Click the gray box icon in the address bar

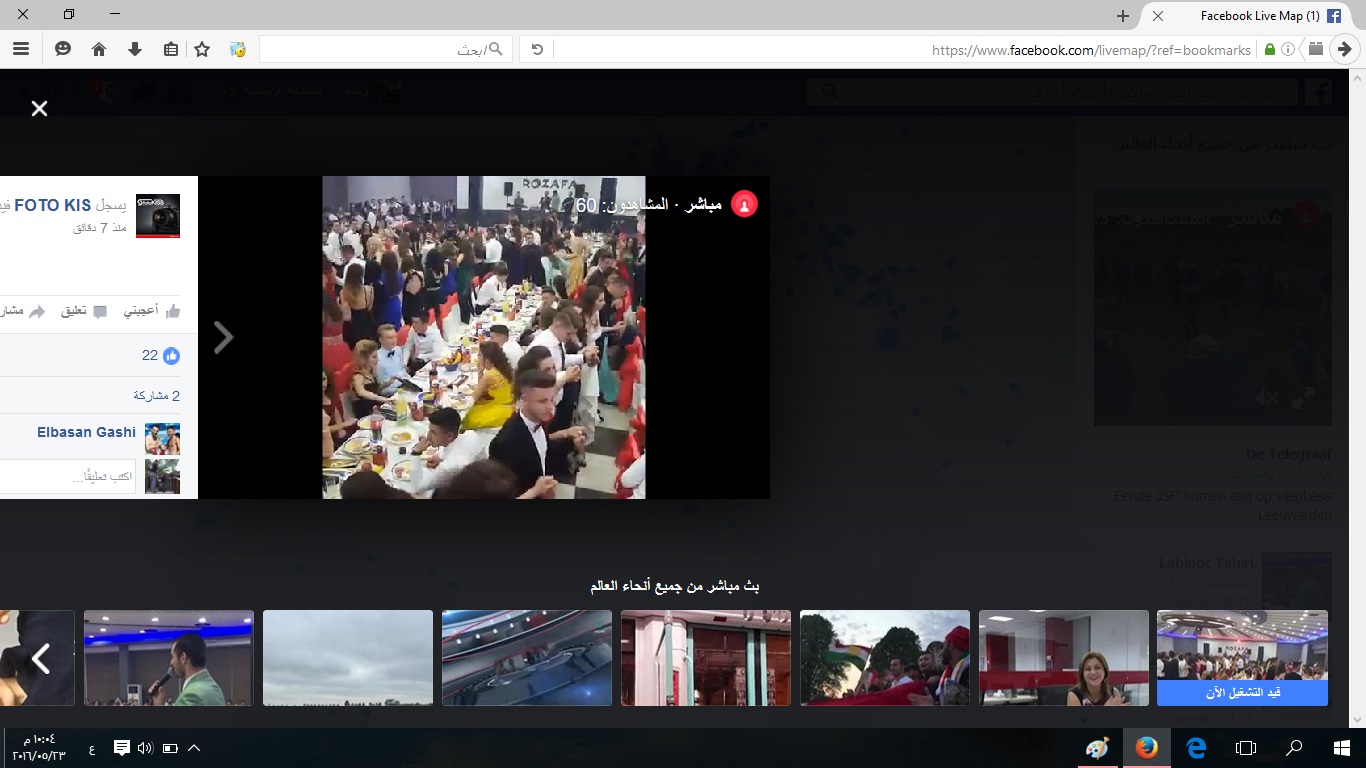point(1315,48)
